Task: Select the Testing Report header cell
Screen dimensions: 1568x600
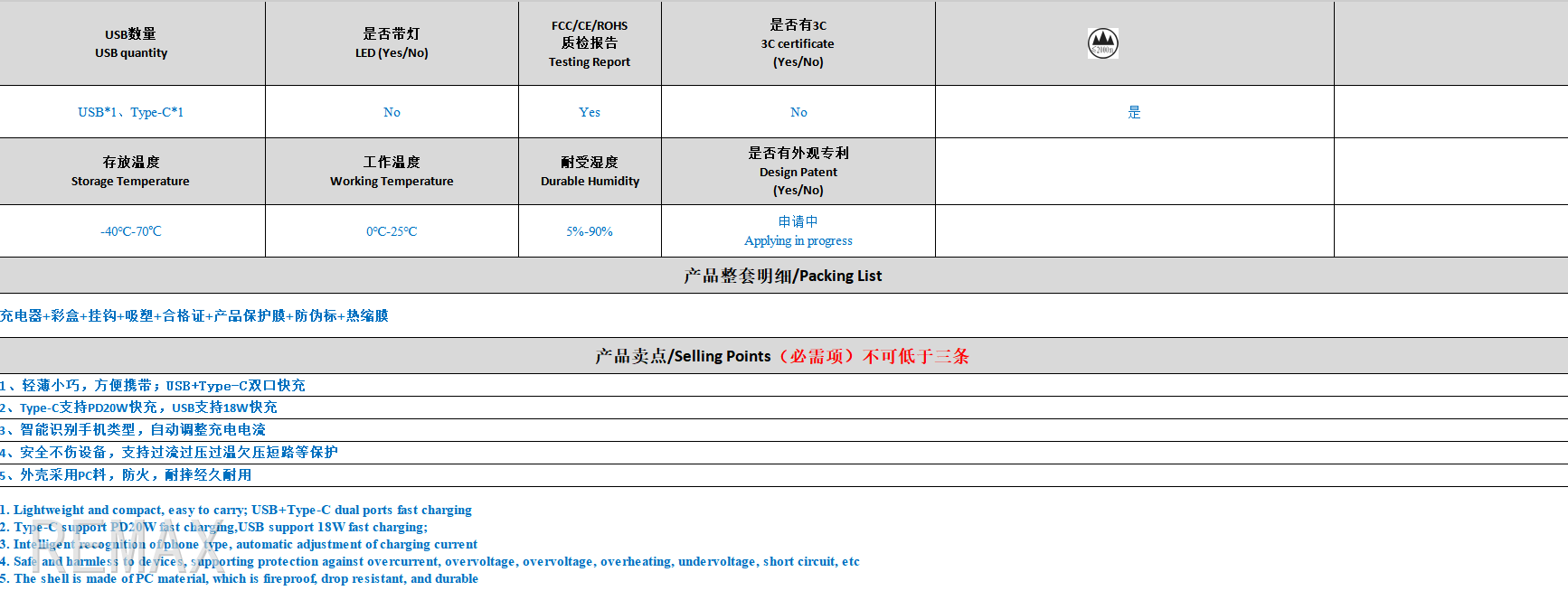Action: 590,43
